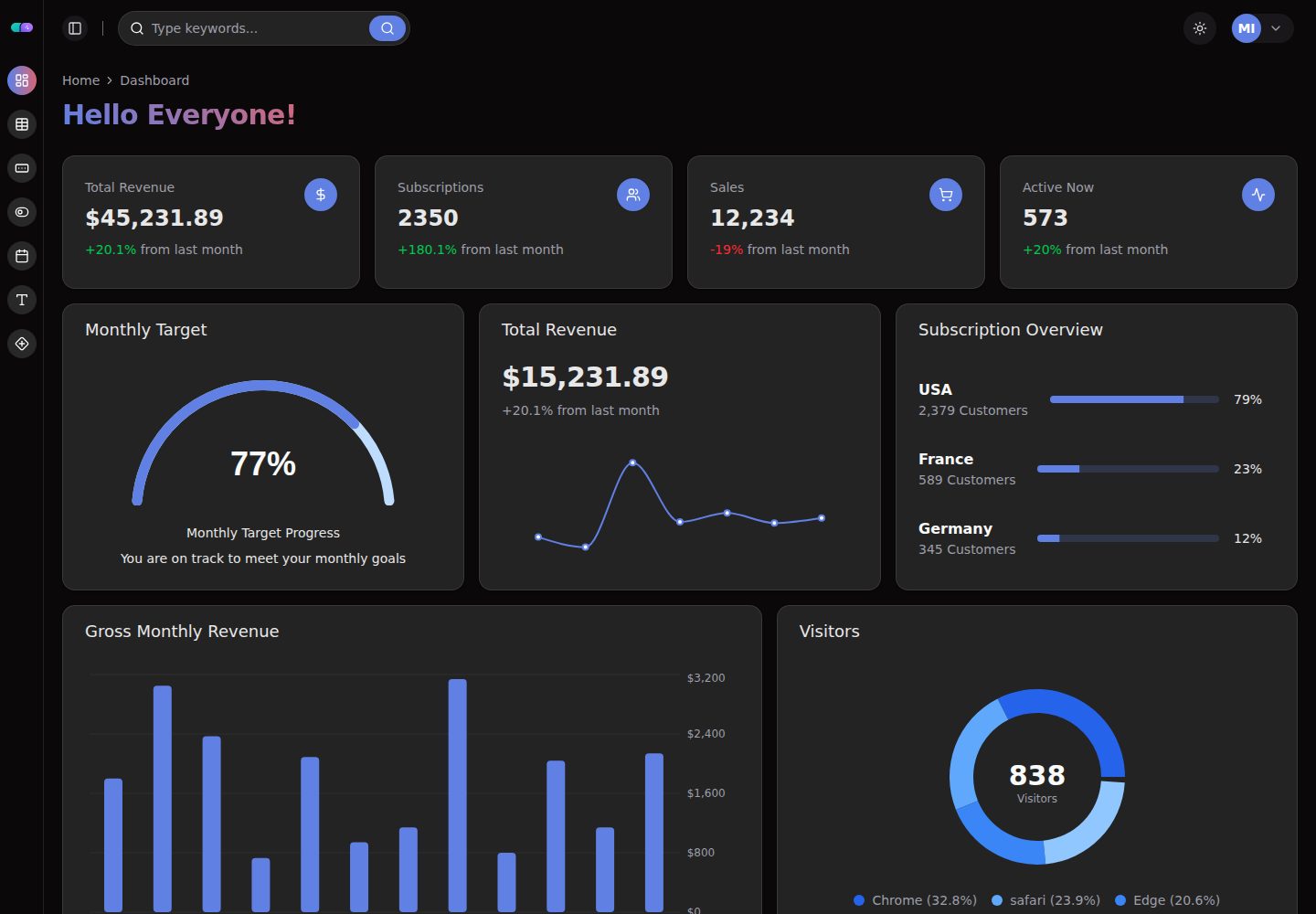Click the dollar icon on Total Revenue
1316x914 pixels.
pyautogui.click(x=321, y=195)
